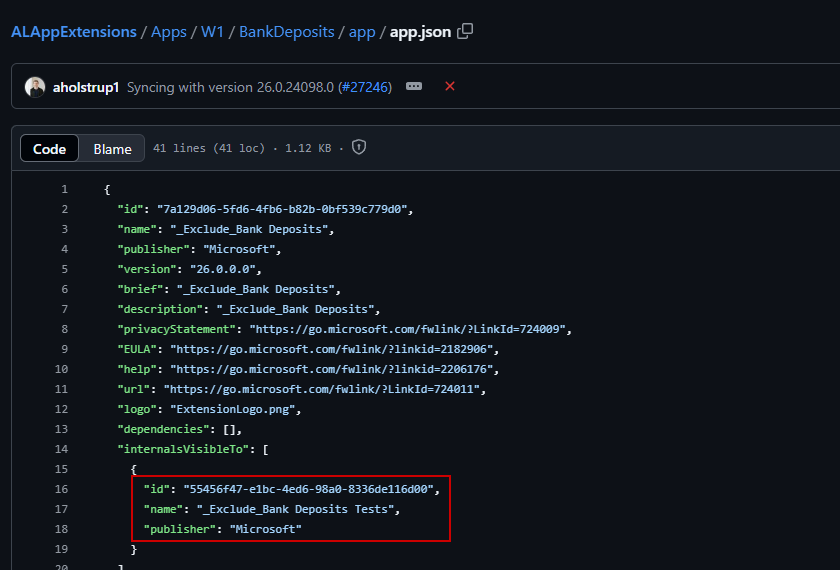Screen dimensions: 840x570
Task: Click id value 55456f47-e1bc-4ed6-98a0-8336de116d00
Action: [x=308, y=489]
